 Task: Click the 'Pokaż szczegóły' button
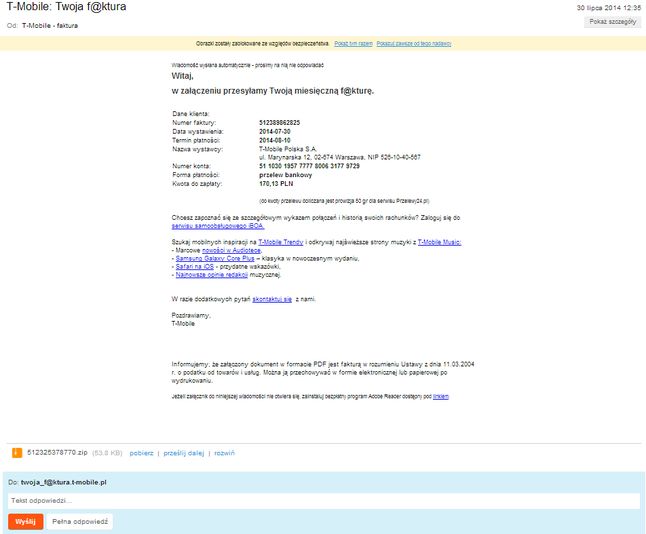point(612,22)
